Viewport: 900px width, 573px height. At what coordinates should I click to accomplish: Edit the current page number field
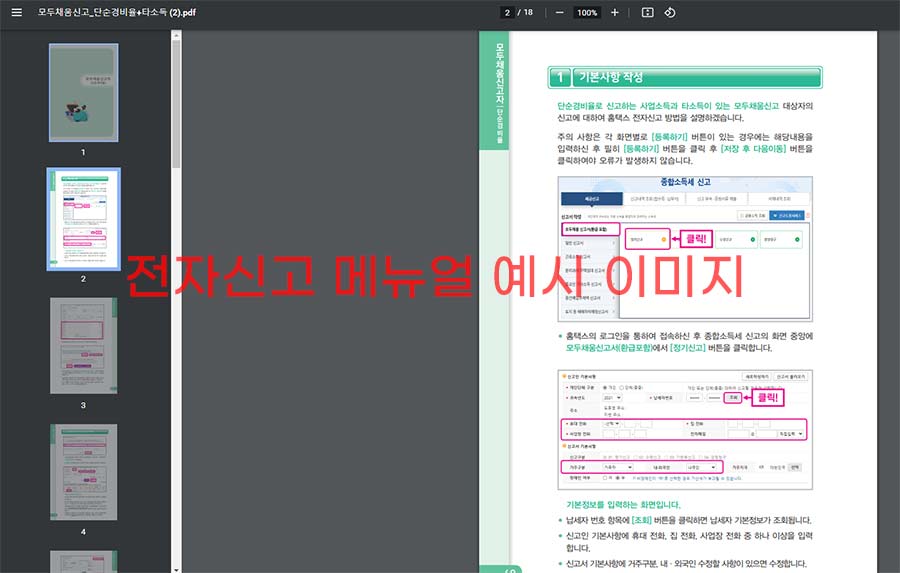[x=507, y=13]
